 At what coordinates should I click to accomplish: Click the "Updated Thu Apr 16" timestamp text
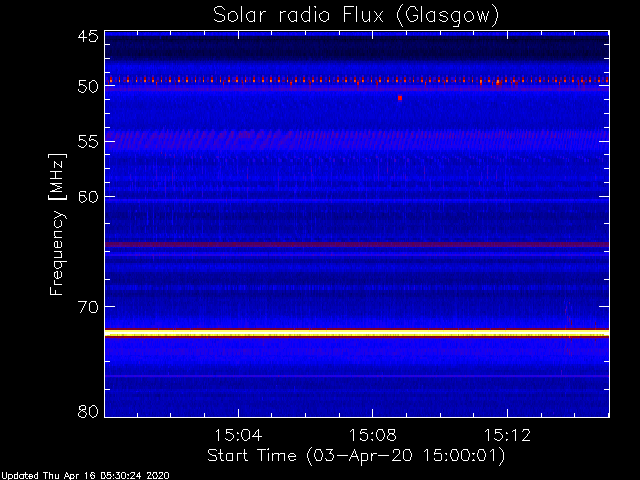(85, 476)
